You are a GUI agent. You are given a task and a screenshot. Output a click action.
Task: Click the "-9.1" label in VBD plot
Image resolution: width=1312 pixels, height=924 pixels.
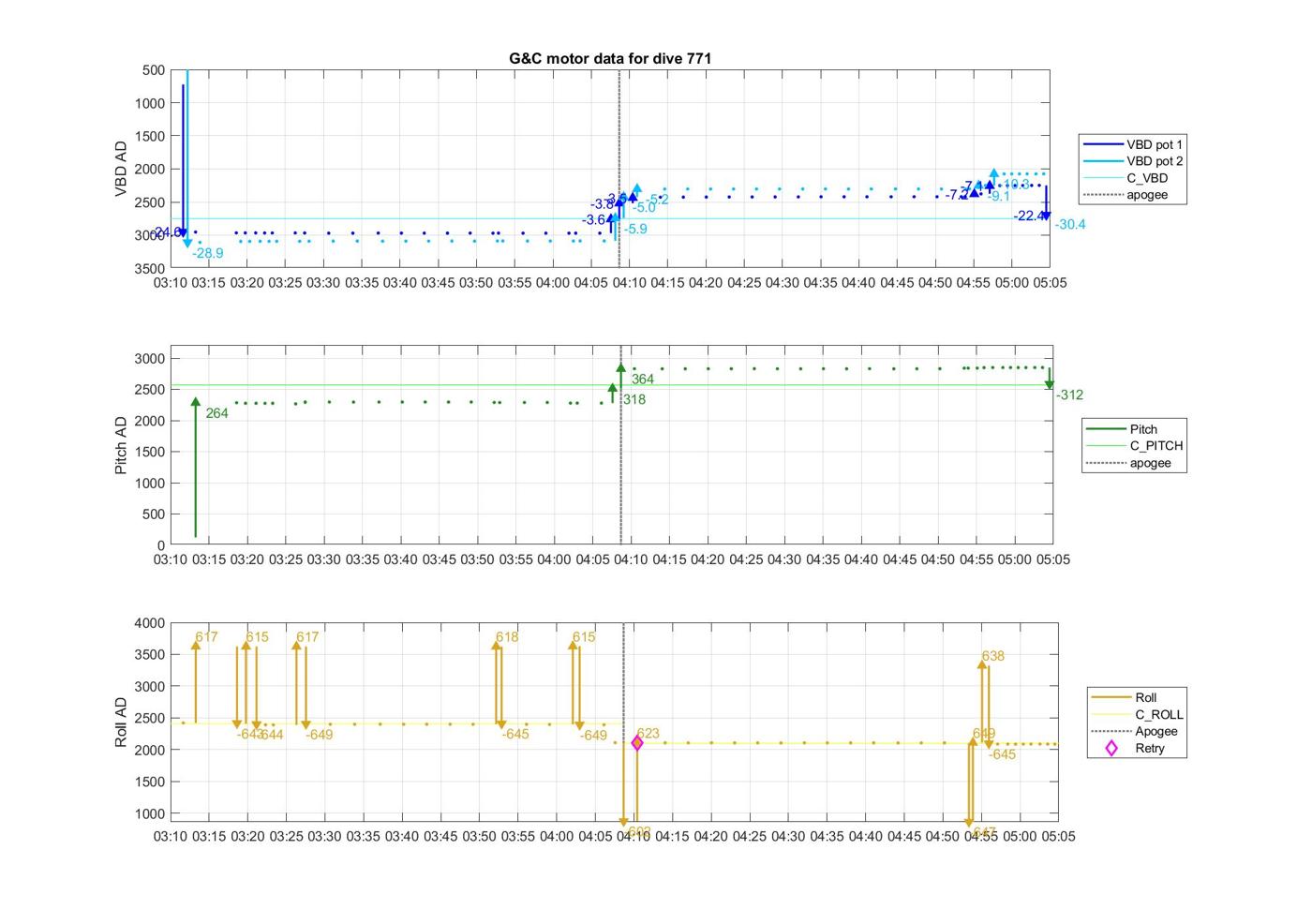(1000, 196)
